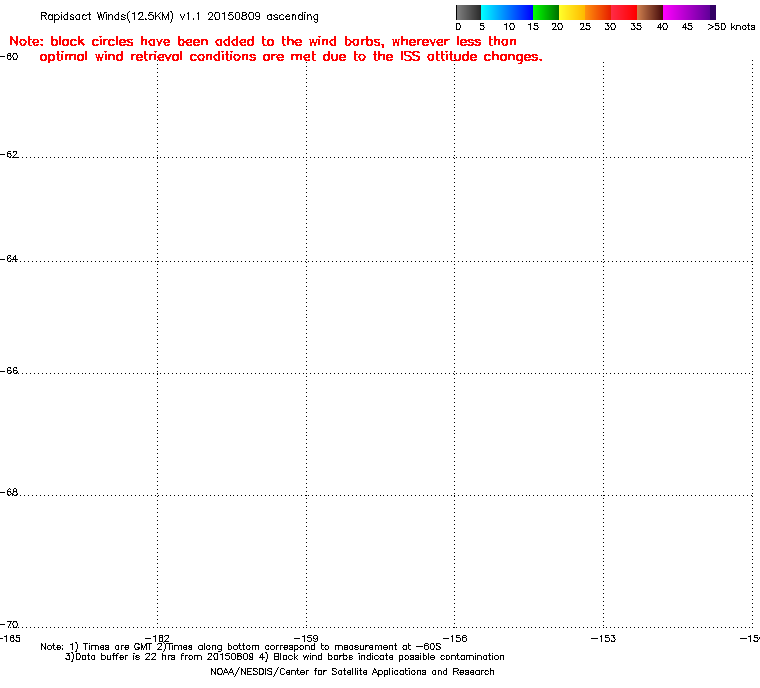
Task: Click the -62 latitude axis label
Action: [x=10, y=155]
